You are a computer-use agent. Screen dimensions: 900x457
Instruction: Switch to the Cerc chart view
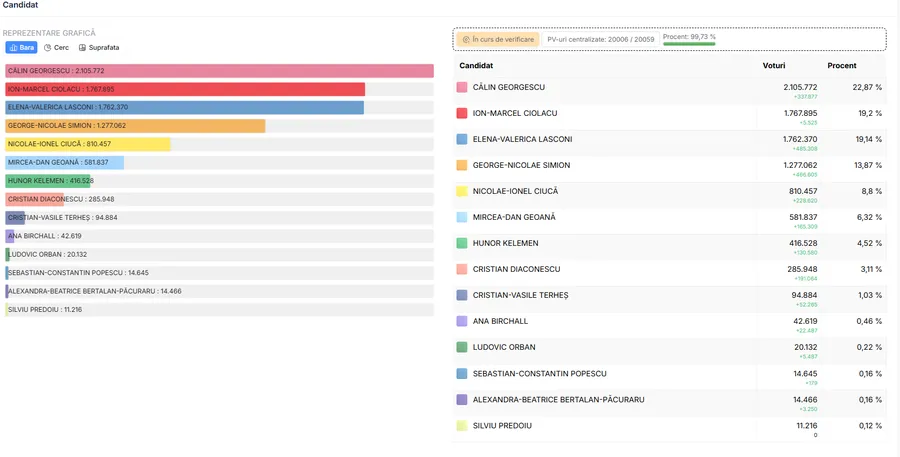(x=56, y=47)
